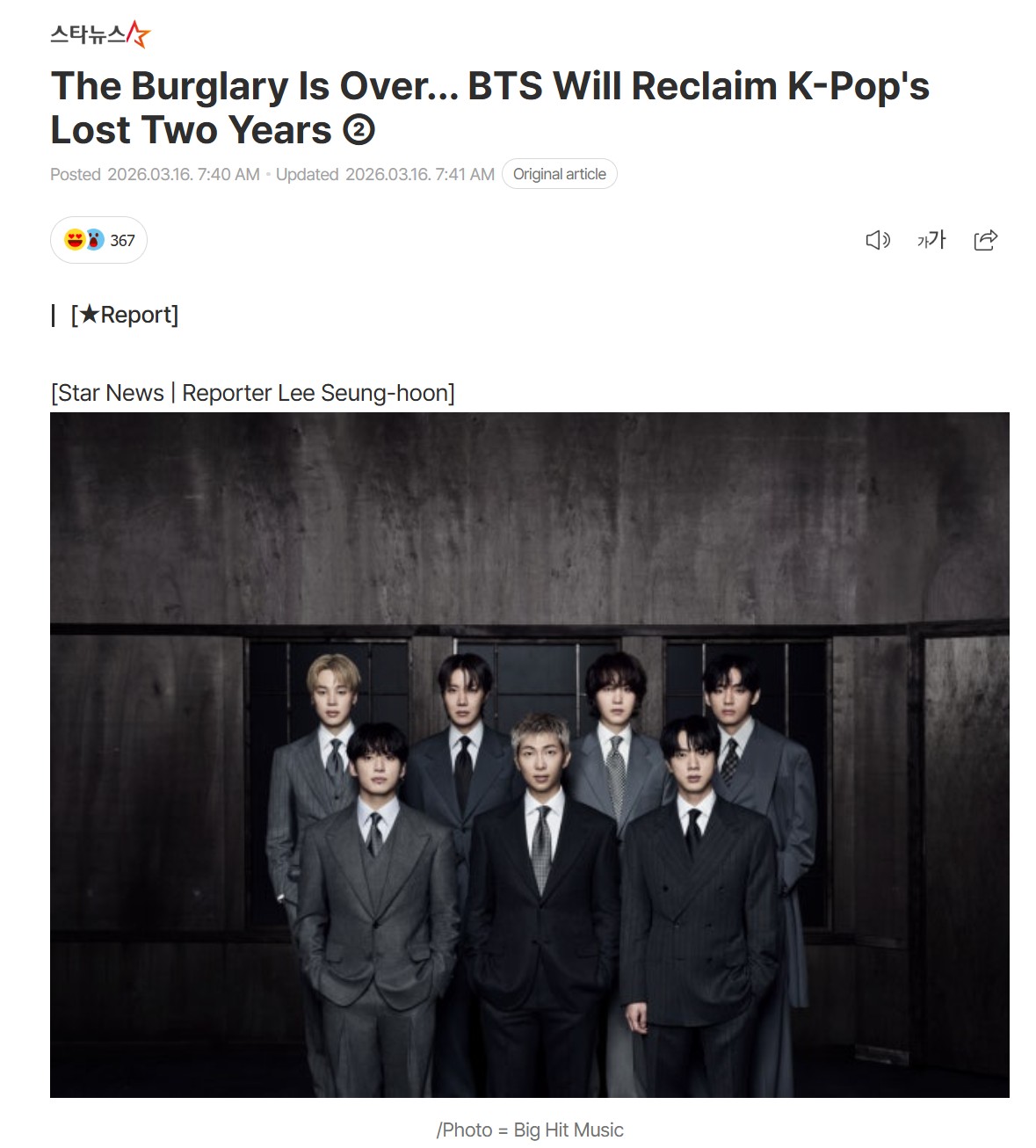The image size is (1036, 1148).
Task: Open the group photo of men in suits
Action: [x=530, y=755]
